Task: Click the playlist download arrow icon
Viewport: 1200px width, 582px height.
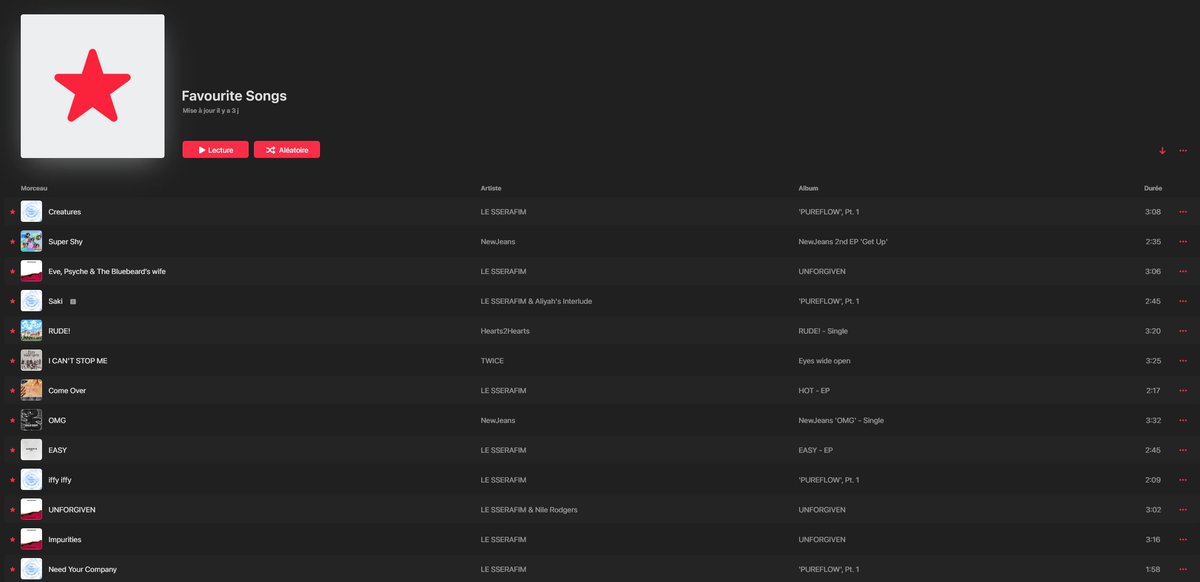Action: coord(1162,151)
